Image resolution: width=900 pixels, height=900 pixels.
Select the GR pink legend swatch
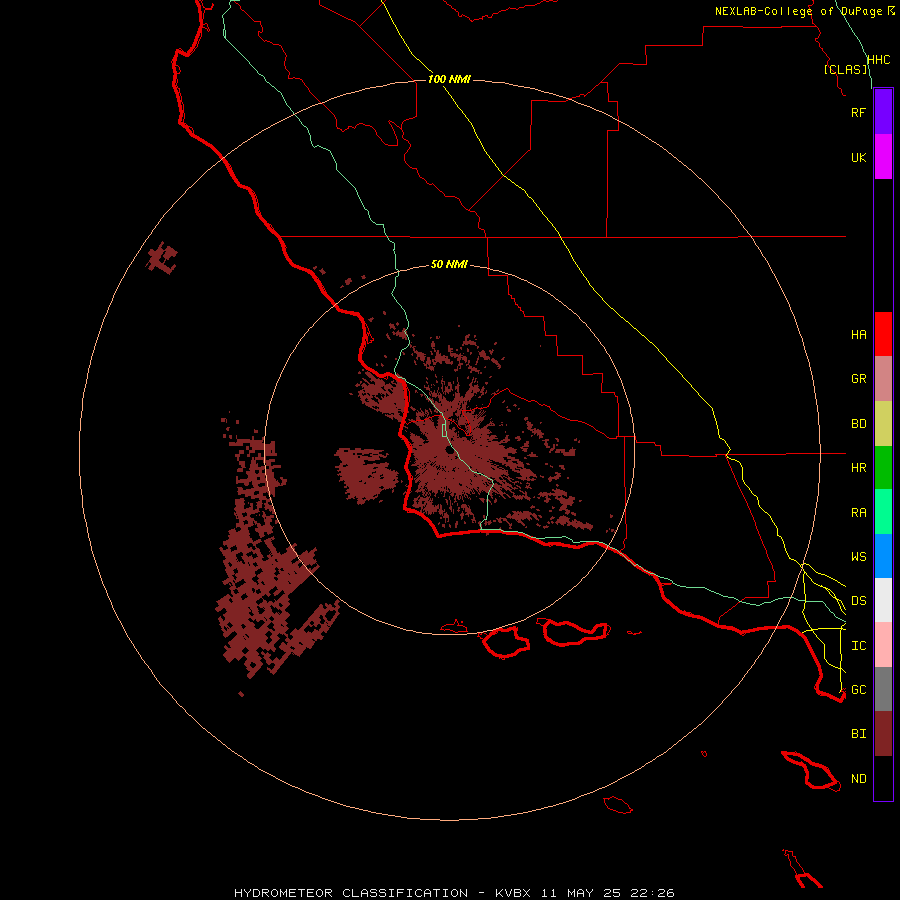point(883,378)
